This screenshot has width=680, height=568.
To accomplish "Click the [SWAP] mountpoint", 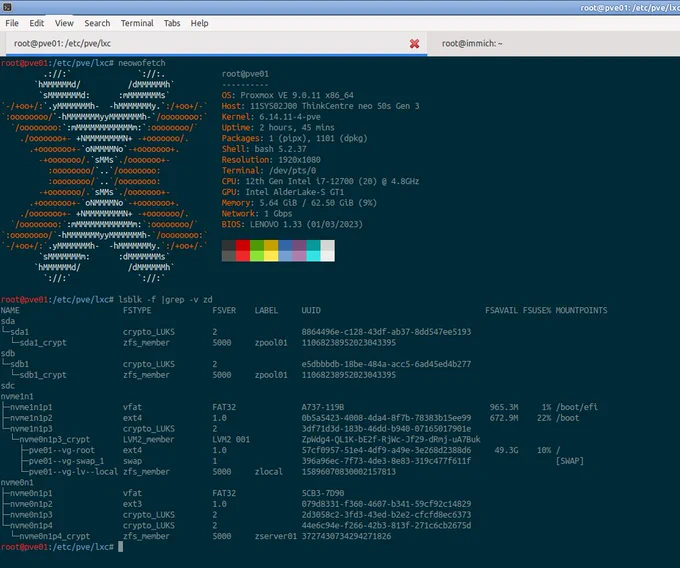I will pyautogui.click(x=569, y=461).
